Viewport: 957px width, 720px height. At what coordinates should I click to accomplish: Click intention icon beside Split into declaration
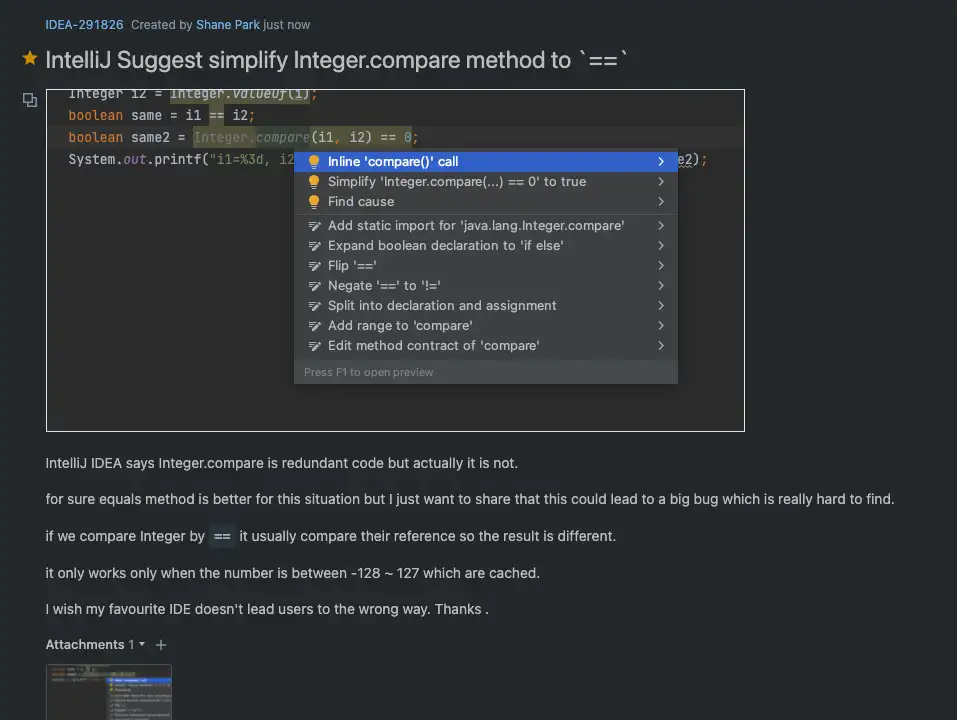pos(314,306)
